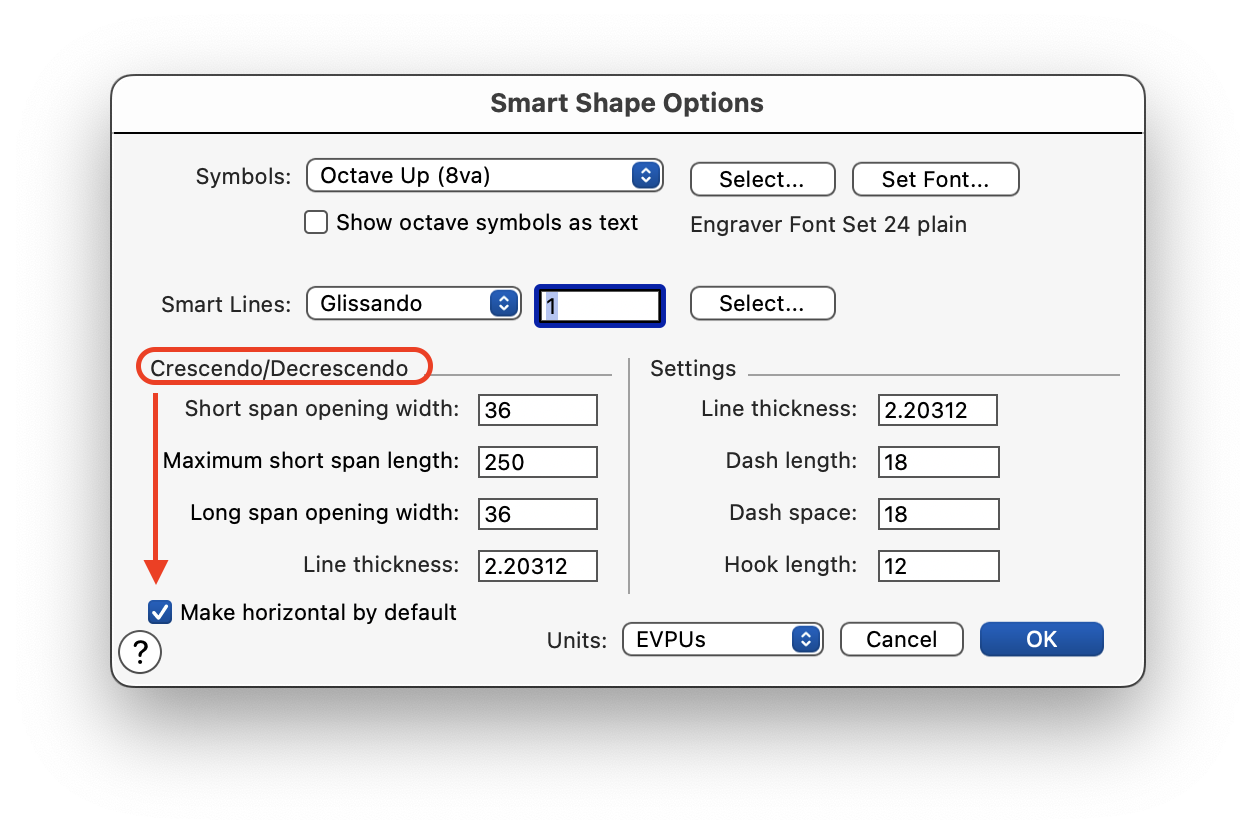Click the Set Font button
This screenshot has width=1256, height=834.
point(935,180)
